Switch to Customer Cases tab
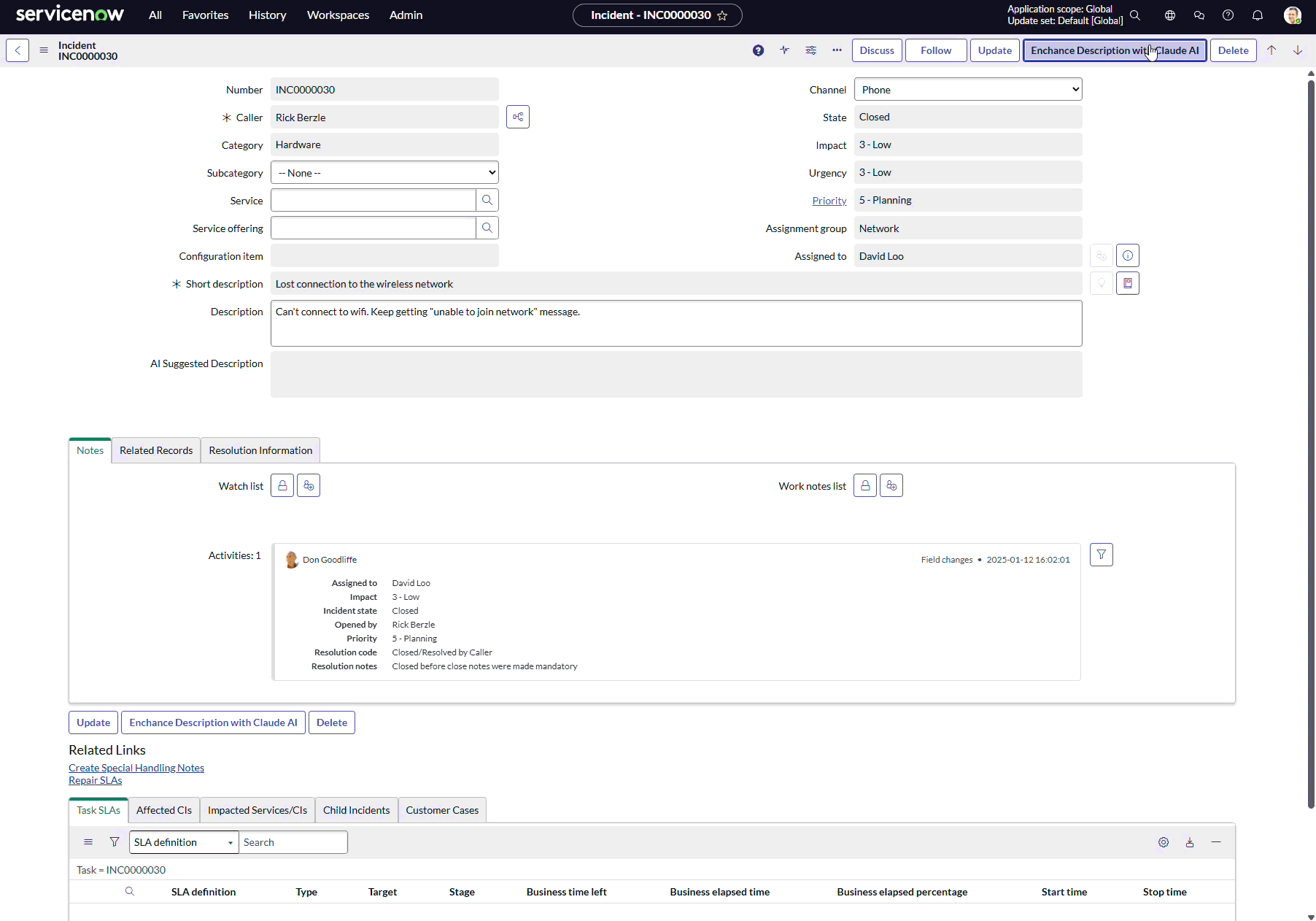The width and height of the screenshot is (1316, 921). [x=442, y=810]
